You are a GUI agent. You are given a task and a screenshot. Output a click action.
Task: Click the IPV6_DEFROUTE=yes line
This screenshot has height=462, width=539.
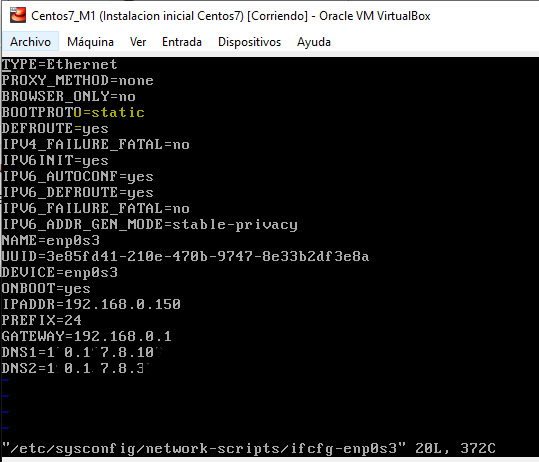(77, 192)
